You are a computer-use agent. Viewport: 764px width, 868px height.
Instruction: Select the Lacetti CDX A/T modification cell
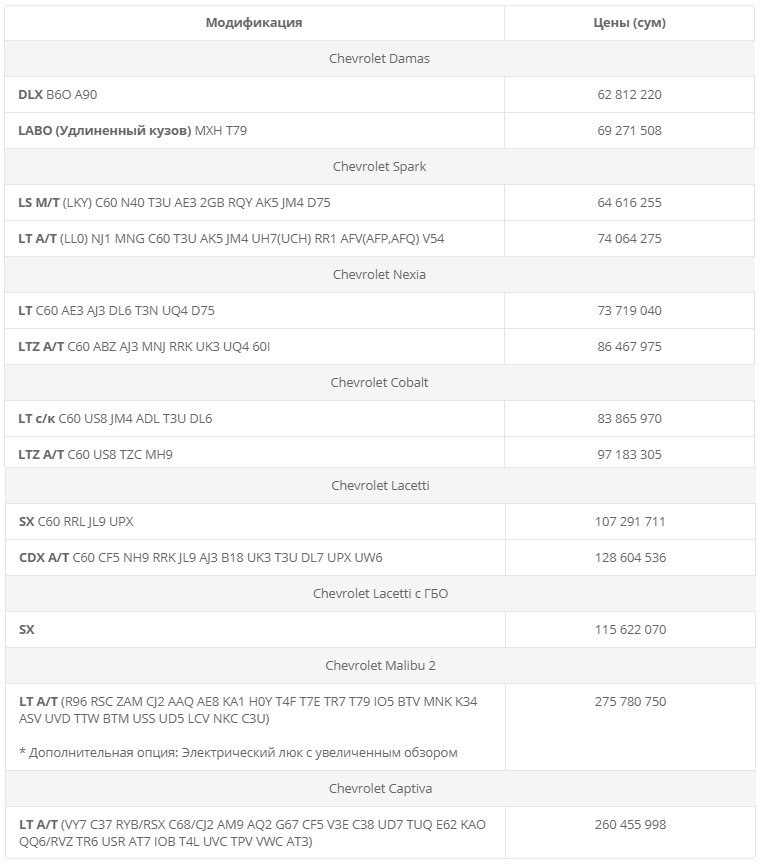(x=200, y=557)
